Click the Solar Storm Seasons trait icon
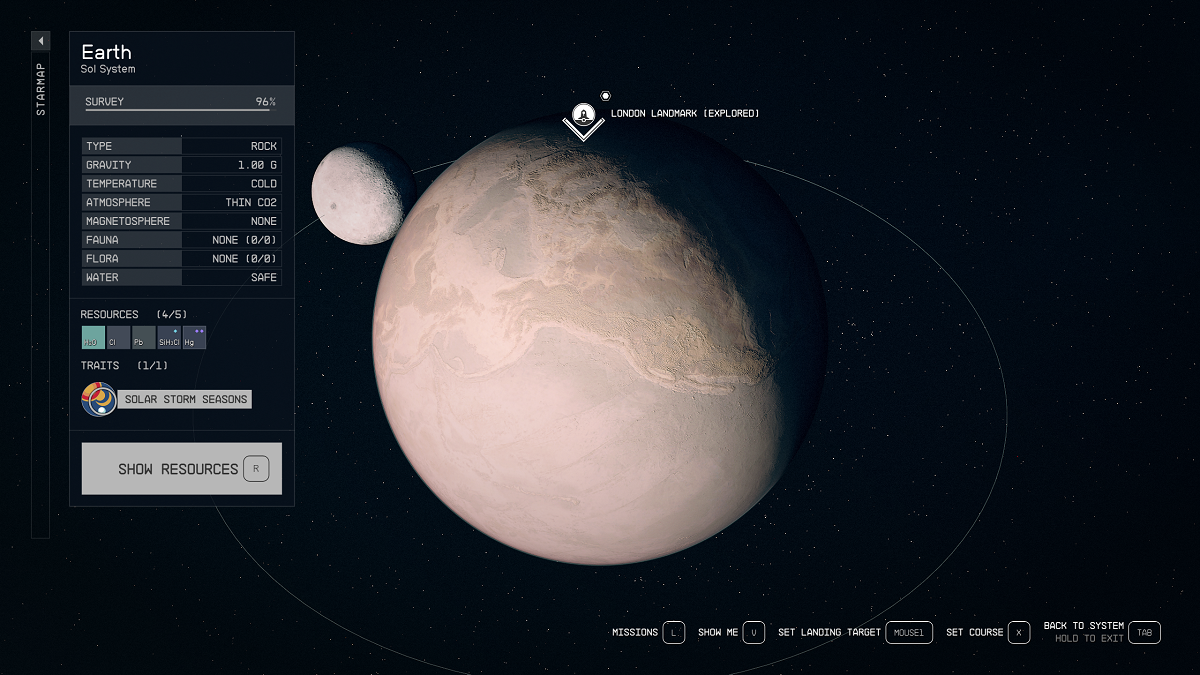This screenshot has width=1200, height=675. (98, 398)
